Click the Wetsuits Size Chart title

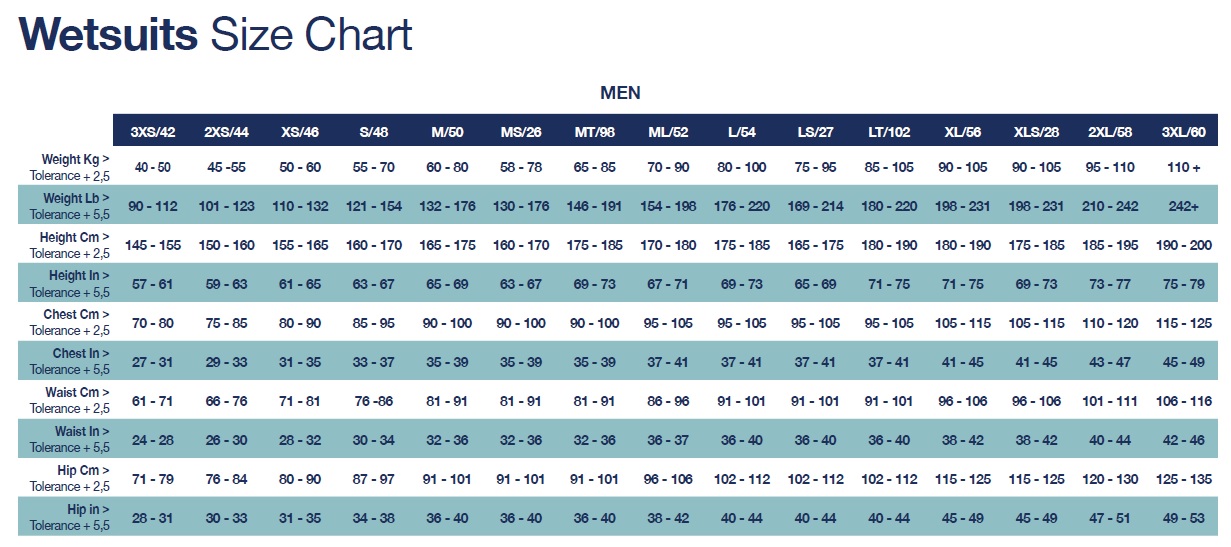click(x=216, y=36)
